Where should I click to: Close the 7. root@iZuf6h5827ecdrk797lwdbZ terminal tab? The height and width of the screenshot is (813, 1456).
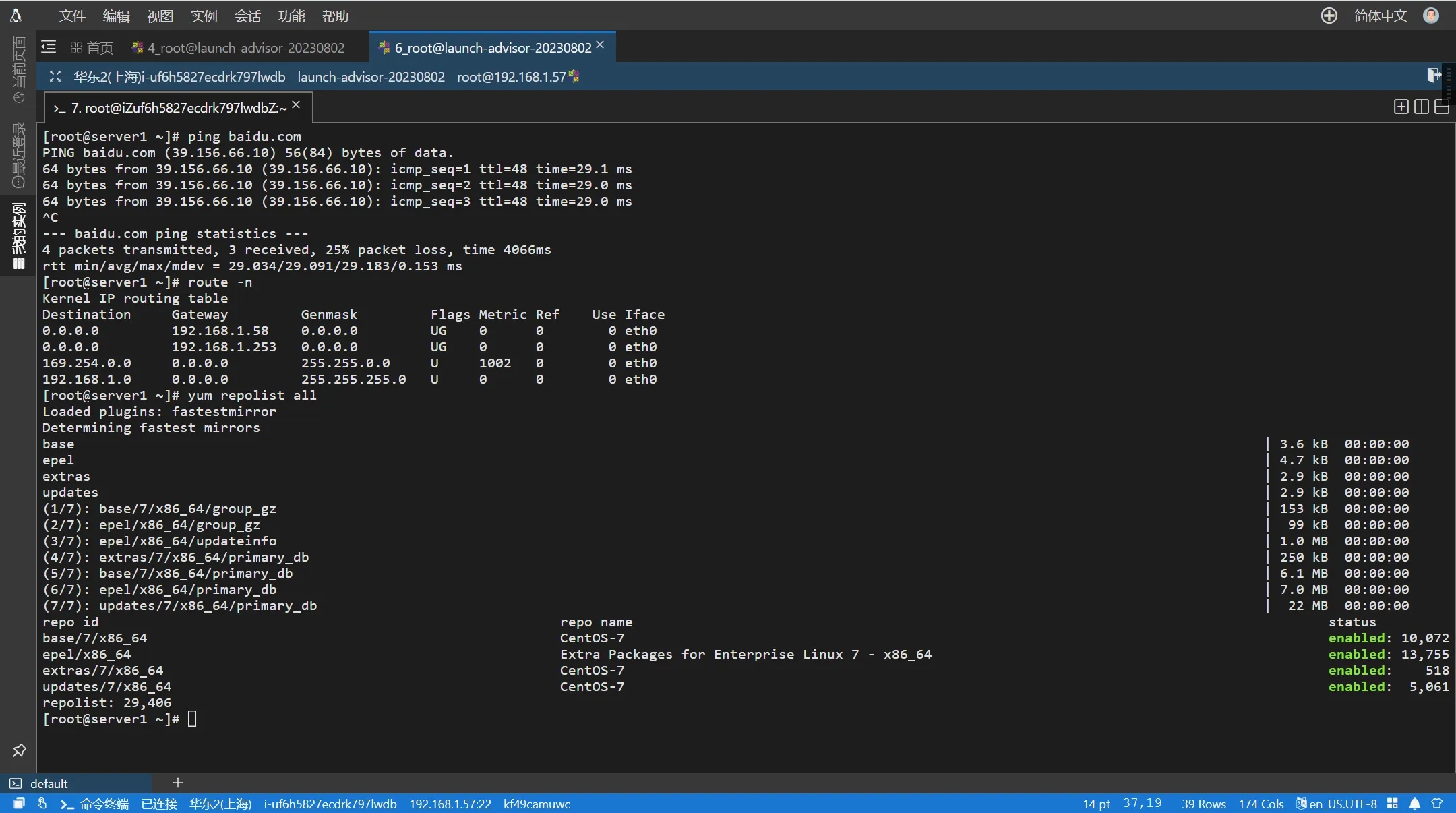tap(296, 105)
